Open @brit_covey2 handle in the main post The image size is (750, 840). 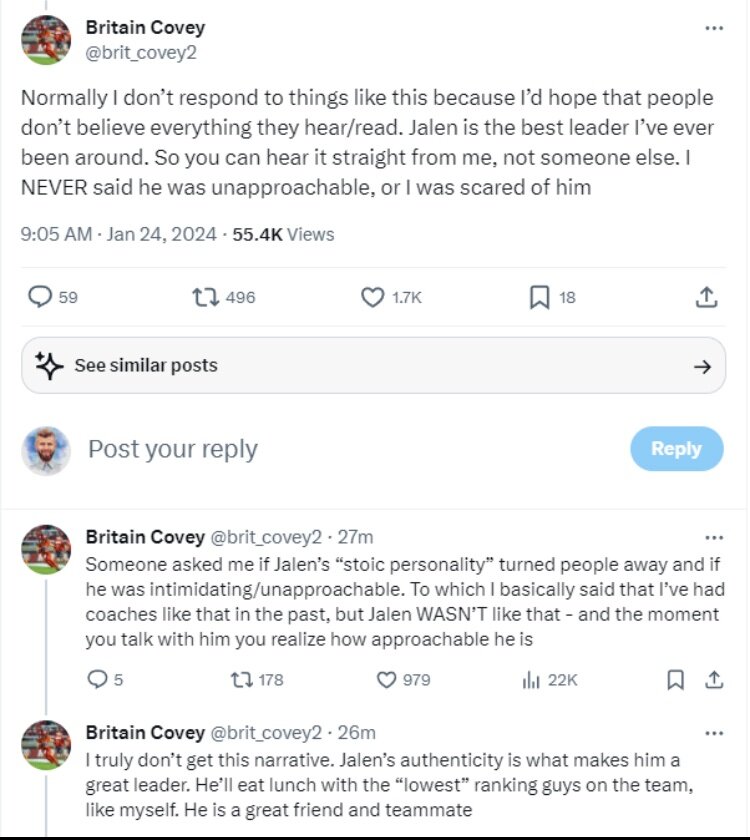coord(141,52)
